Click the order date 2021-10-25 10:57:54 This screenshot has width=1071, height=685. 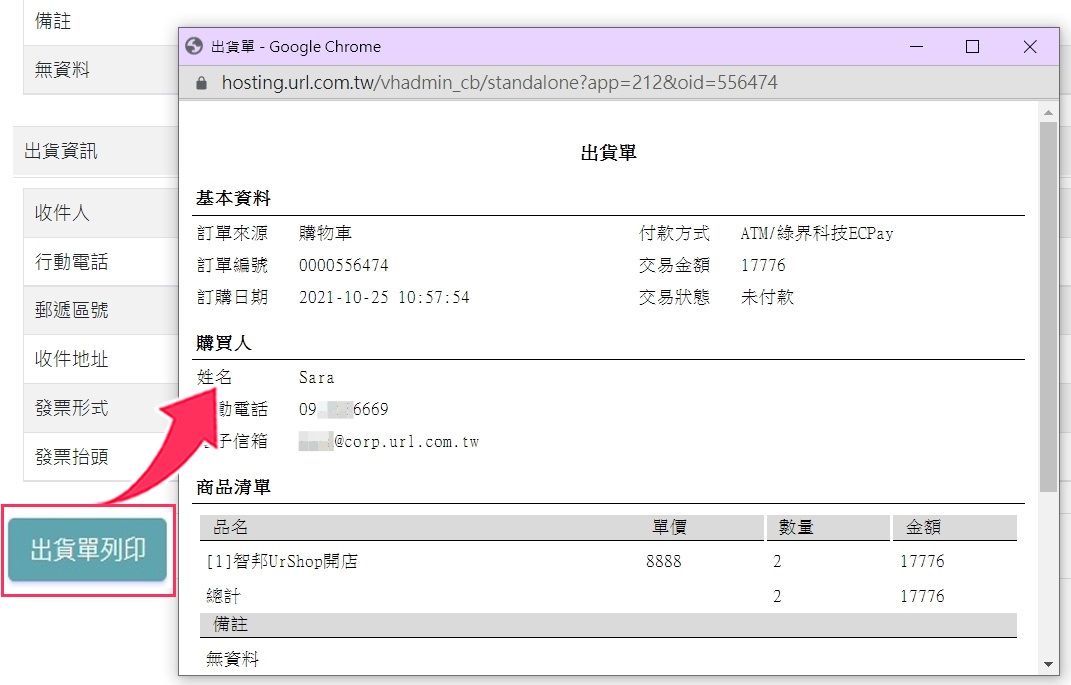pyautogui.click(x=384, y=297)
